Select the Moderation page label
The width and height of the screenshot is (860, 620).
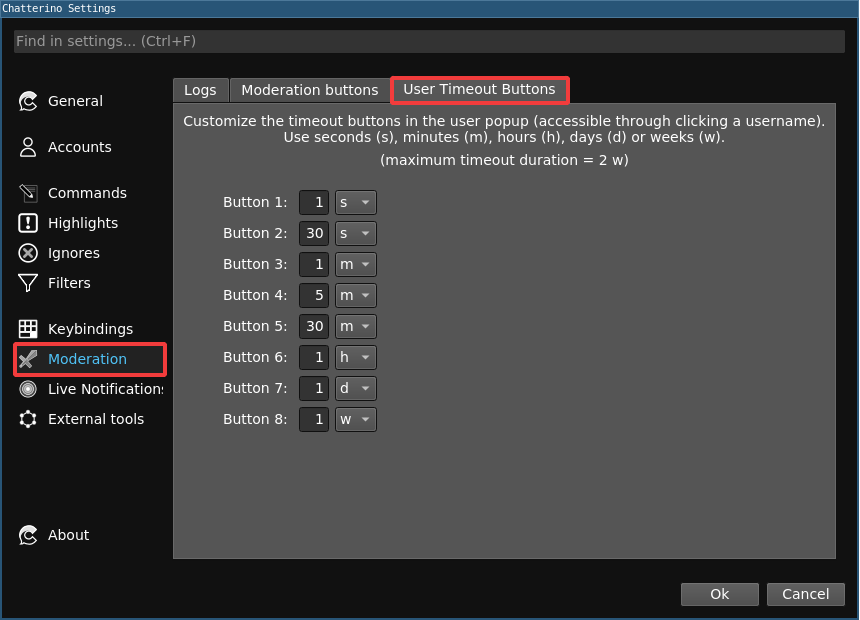pyautogui.click(x=87, y=359)
